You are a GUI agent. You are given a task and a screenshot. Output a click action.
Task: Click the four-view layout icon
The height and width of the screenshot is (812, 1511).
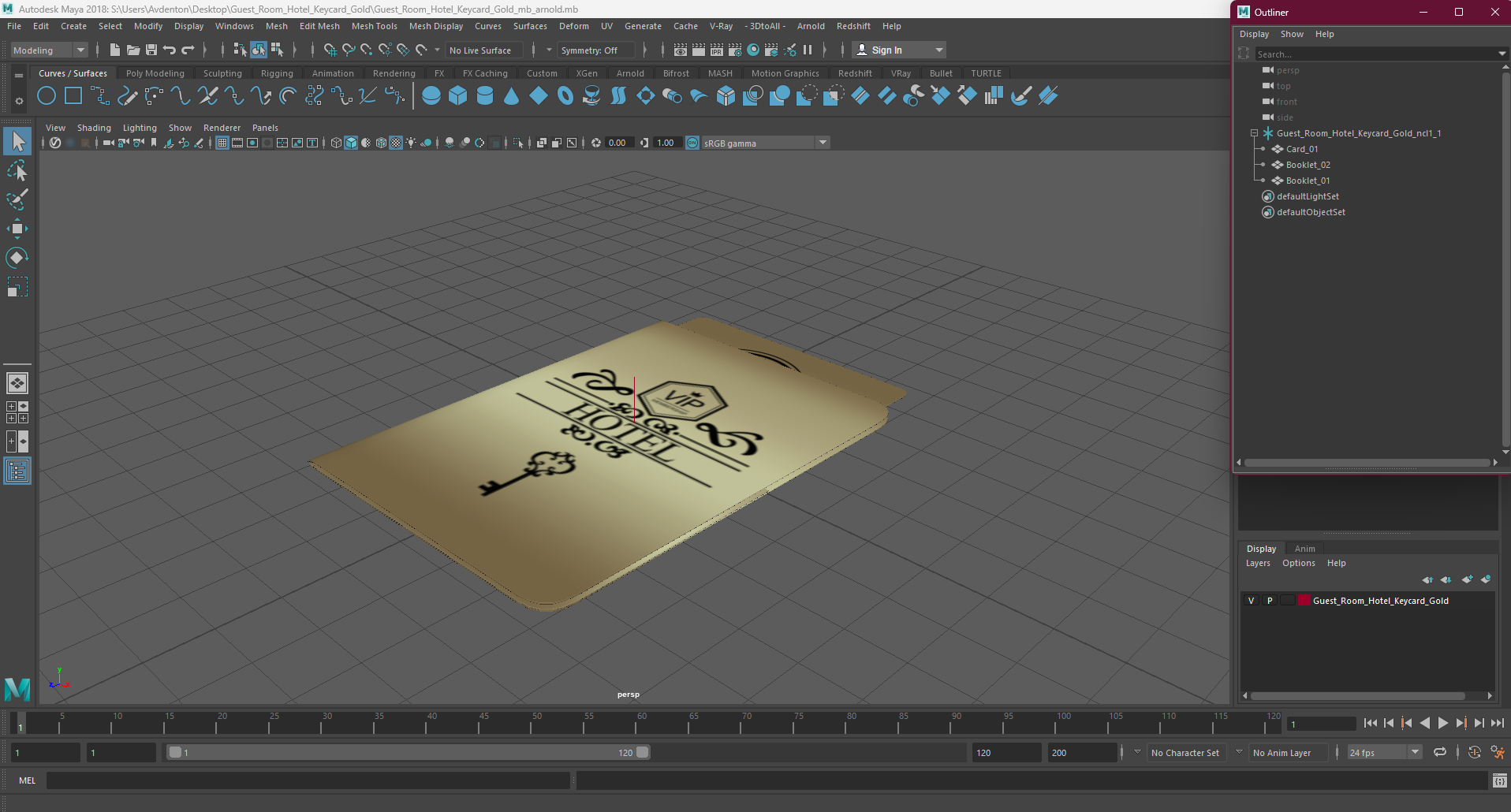(x=17, y=412)
